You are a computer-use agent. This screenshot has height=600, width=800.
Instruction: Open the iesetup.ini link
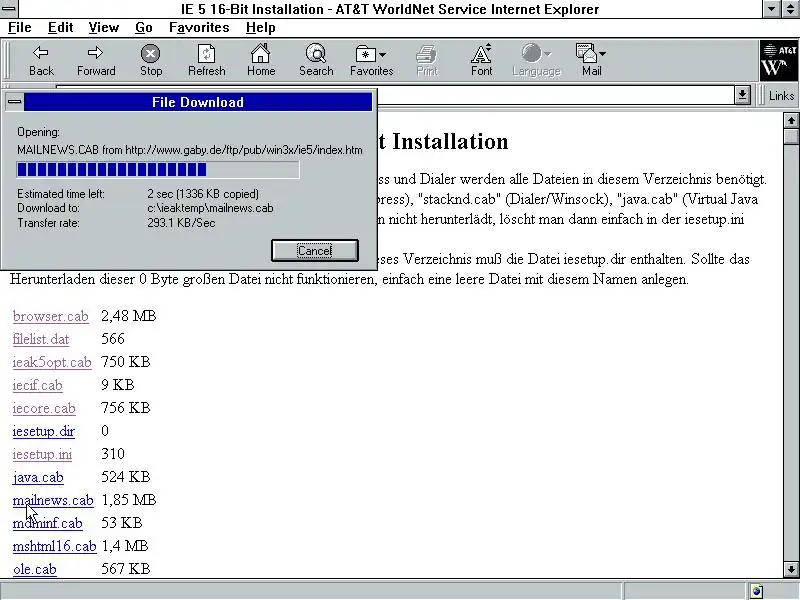(x=42, y=454)
